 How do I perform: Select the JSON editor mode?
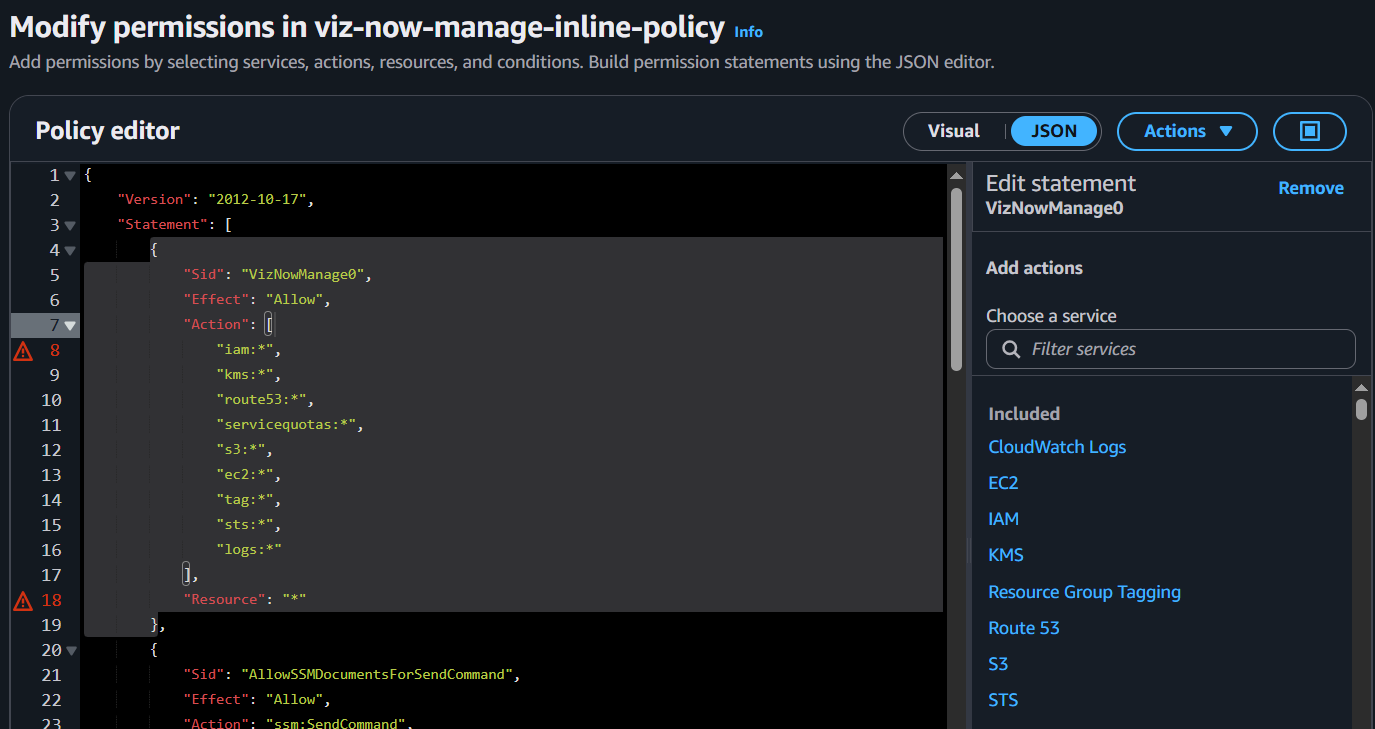point(1054,131)
